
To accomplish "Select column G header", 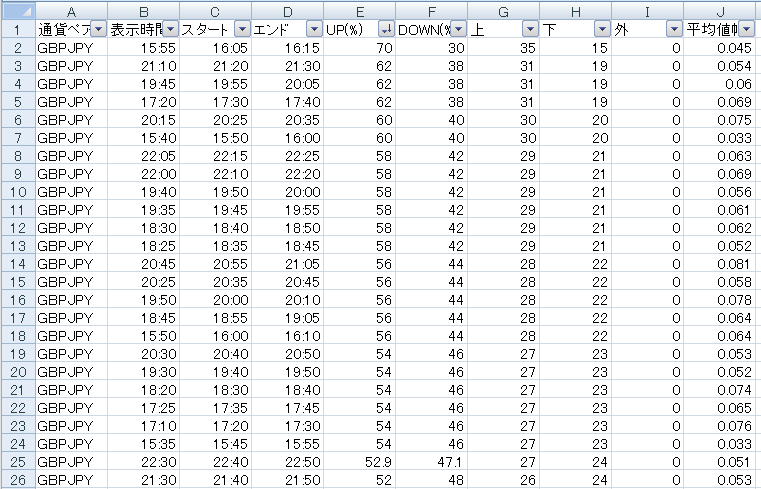I will 503,11.
